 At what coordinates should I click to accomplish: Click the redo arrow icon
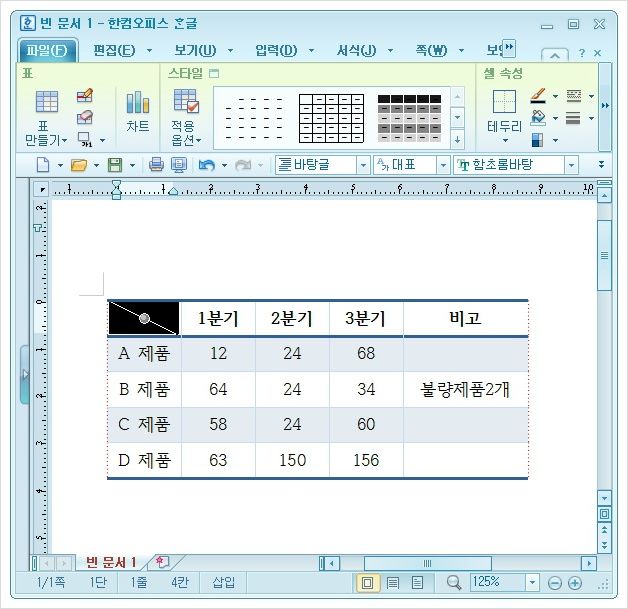click(x=243, y=165)
